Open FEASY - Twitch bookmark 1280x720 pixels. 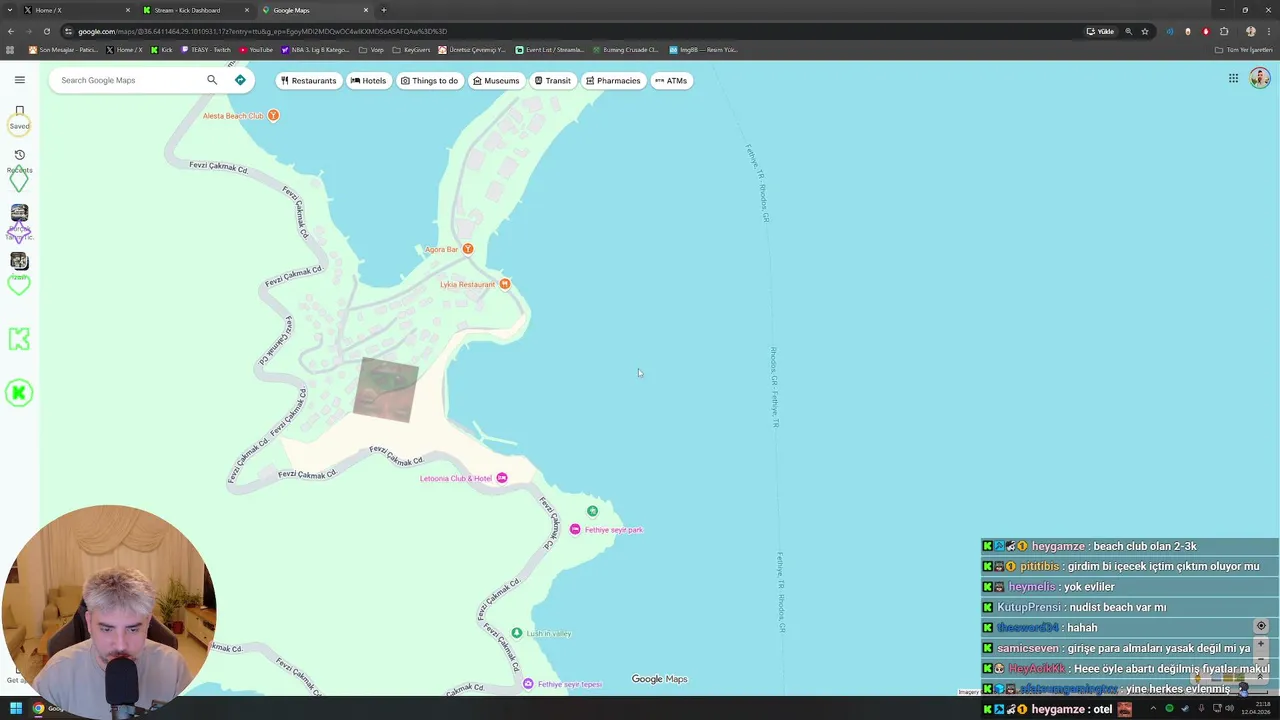click(206, 49)
